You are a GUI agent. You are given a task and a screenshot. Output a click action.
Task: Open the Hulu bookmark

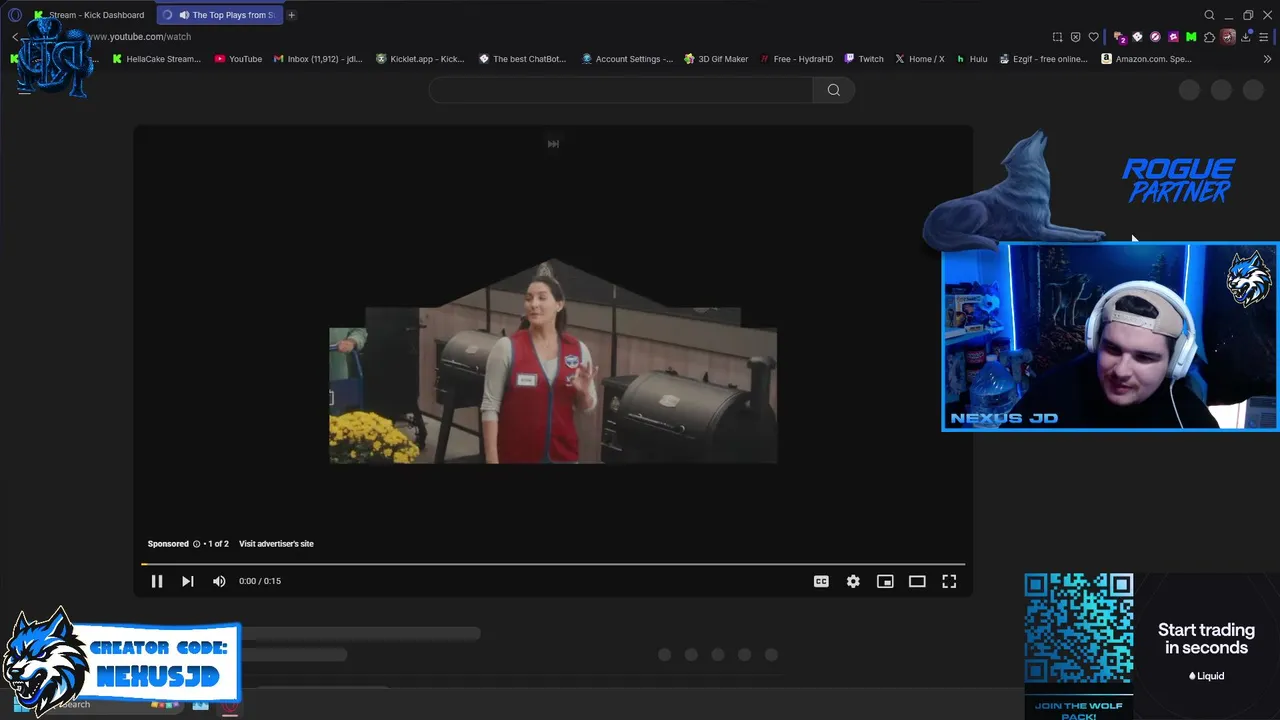pos(972,59)
